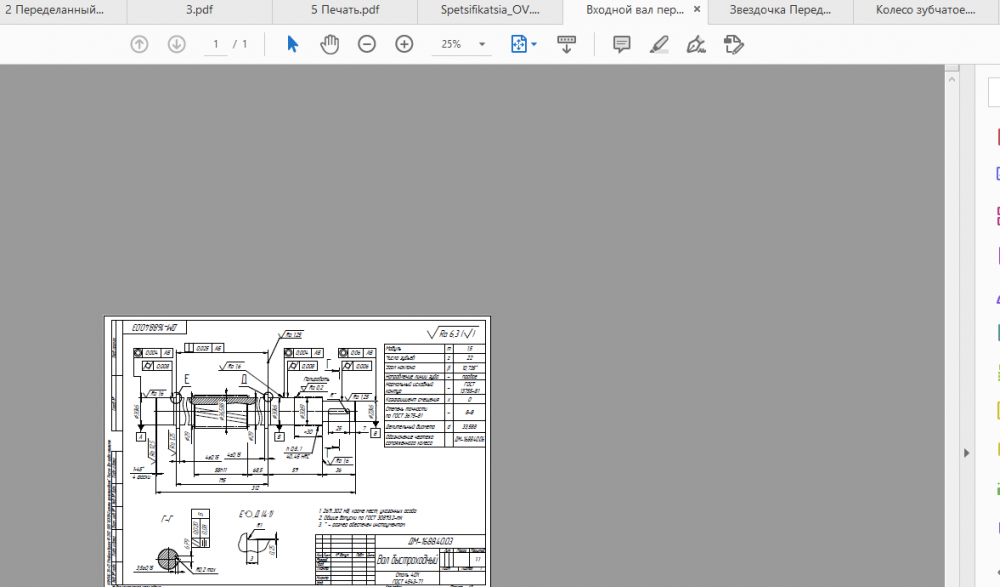Image resolution: width=1000 pixels, height=587 pixels.
Task: Close the Входной вал tab
Action: pos(697,11)
